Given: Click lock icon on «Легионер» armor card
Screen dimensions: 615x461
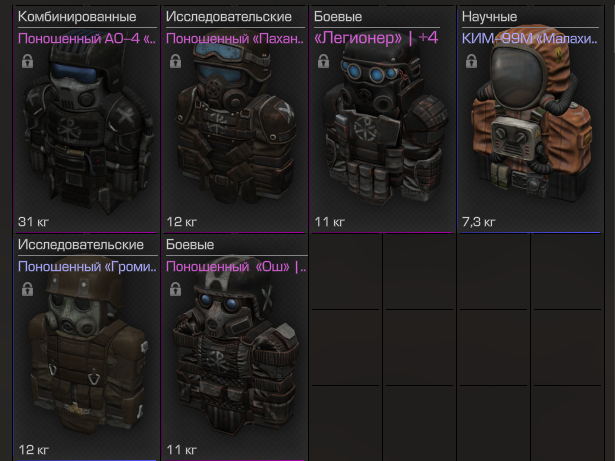Looking at the screenshot, I should coord(323,61).
